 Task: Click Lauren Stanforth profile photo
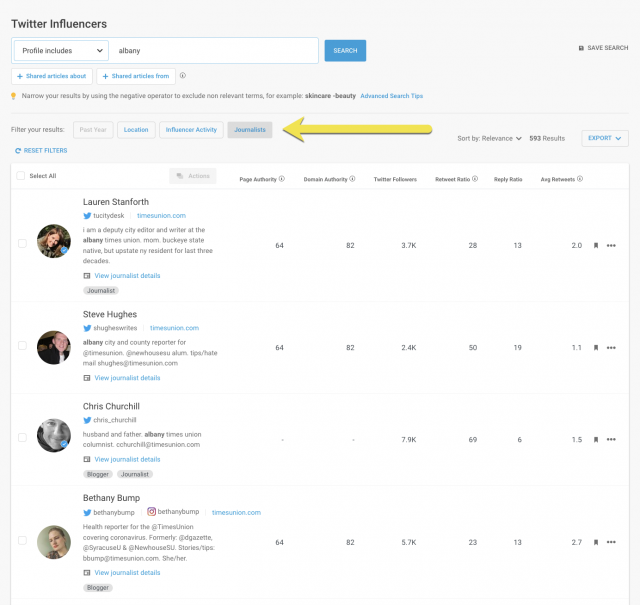(54, 241)
